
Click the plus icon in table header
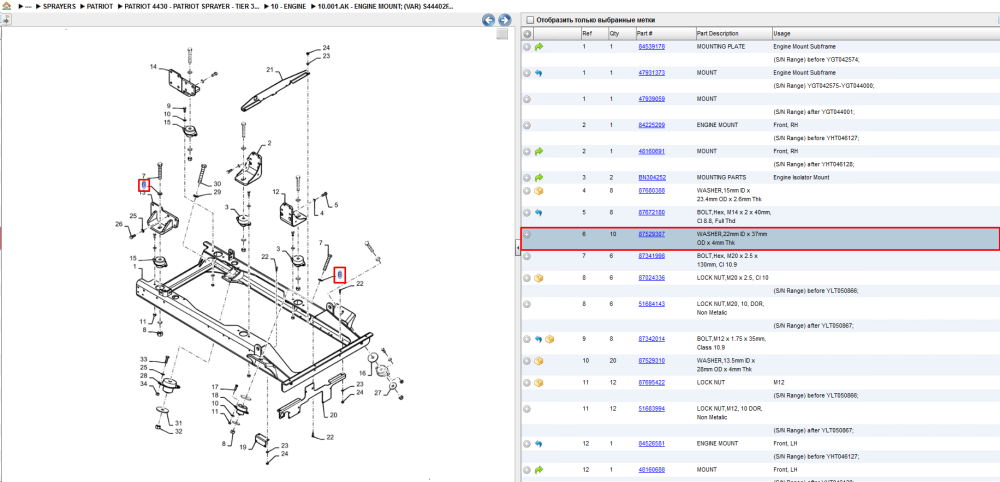[x=527, y=33]
